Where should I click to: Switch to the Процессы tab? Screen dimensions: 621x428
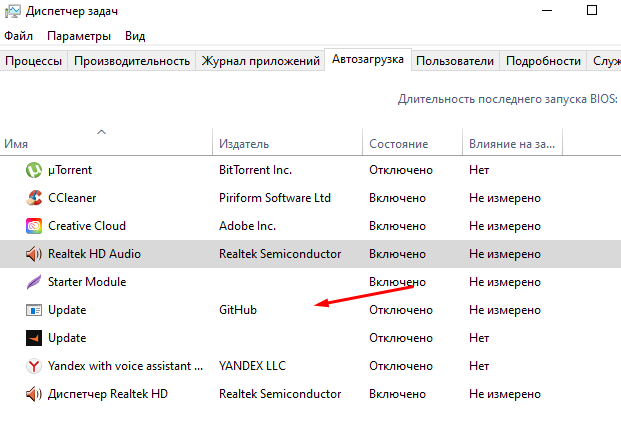point(33,61)
